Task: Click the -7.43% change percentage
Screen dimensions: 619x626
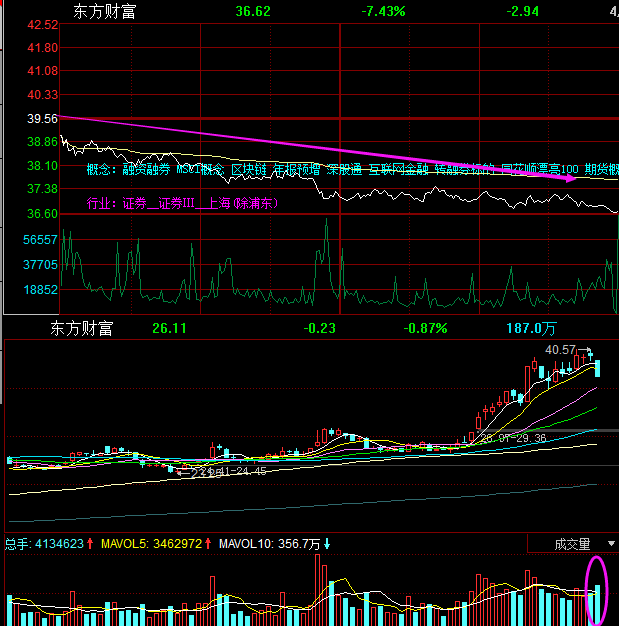Action: (383, 11)
